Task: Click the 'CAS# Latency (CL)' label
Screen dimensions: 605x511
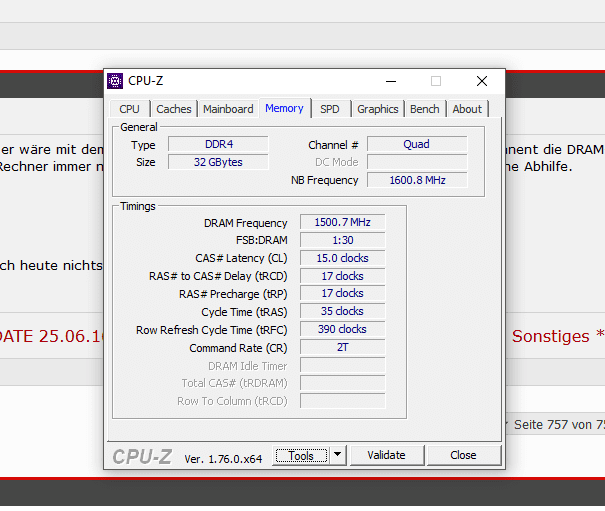Action: tap(241, 258)
